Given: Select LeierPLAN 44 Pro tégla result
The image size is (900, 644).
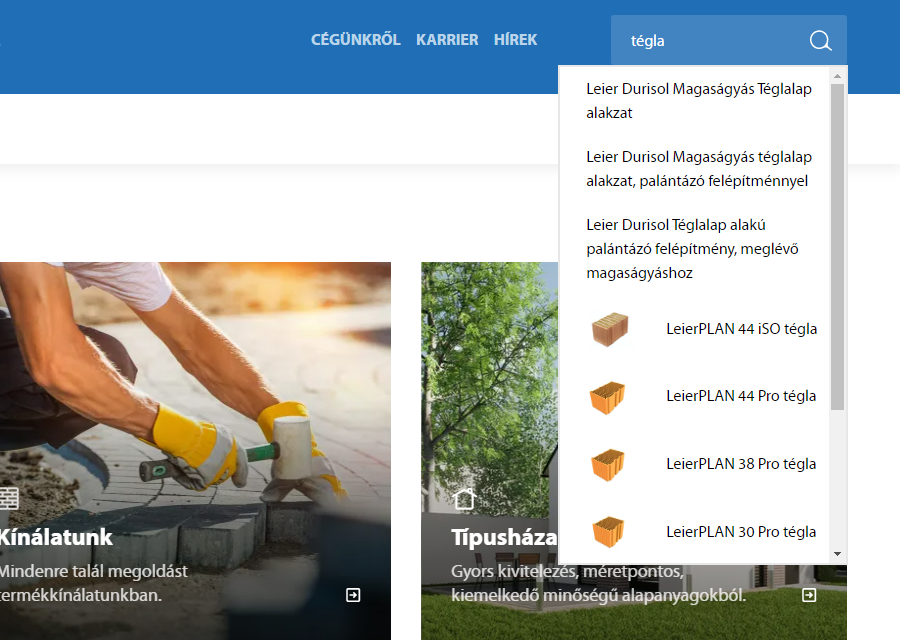Looking at the screenshot, I should (x=741, y=396).
